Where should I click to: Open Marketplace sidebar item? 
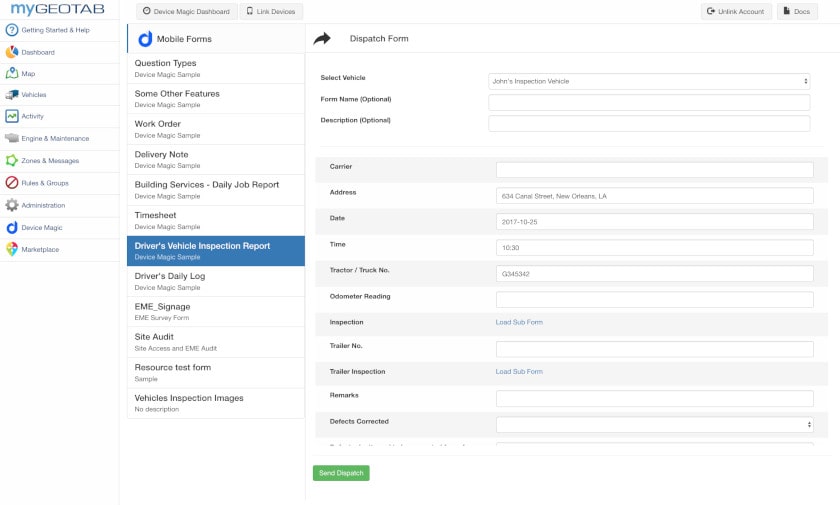click(59, 249)
